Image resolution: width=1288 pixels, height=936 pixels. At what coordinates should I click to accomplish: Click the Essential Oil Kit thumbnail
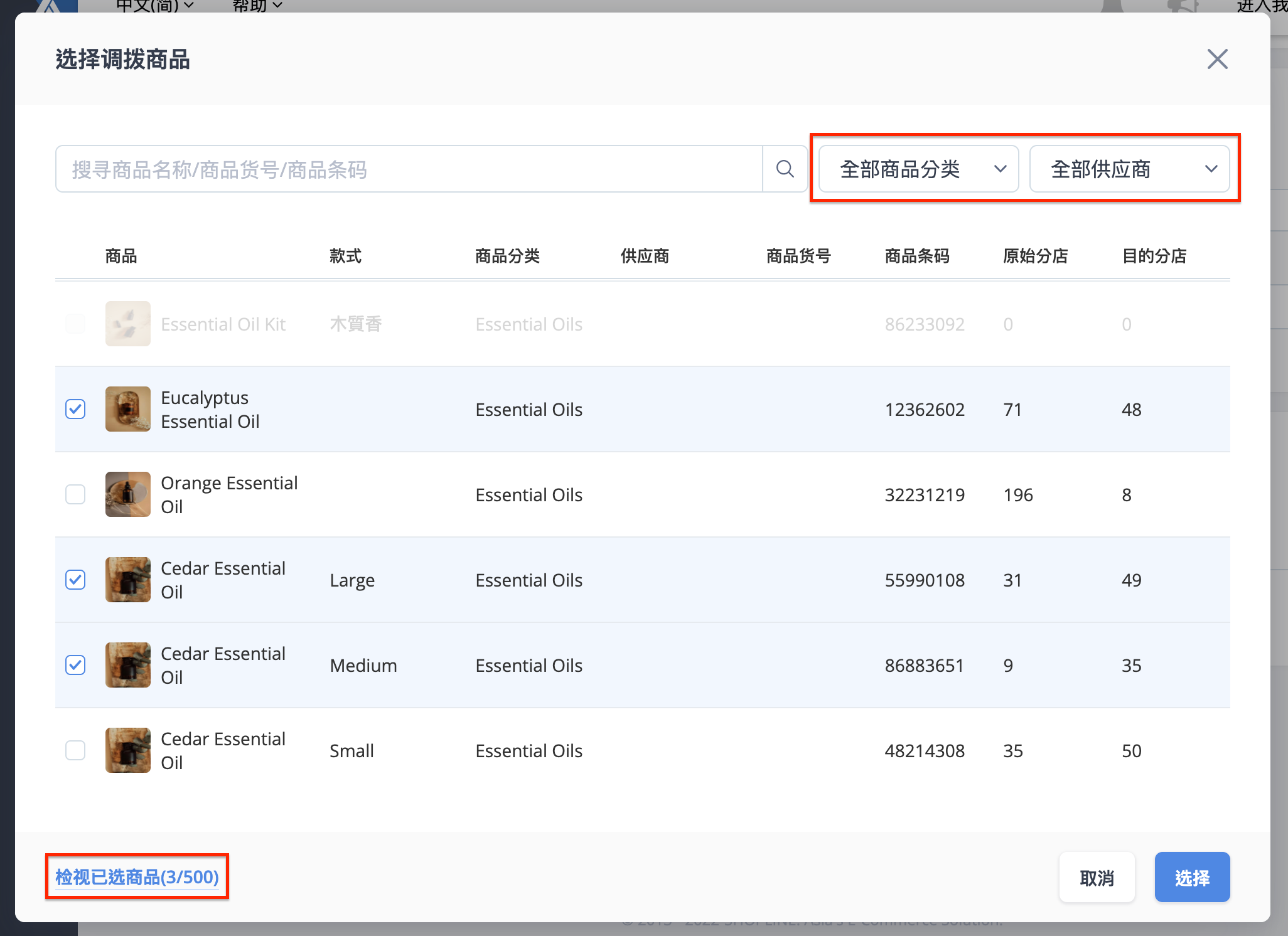pyautogui.click(x=128, y=324)
